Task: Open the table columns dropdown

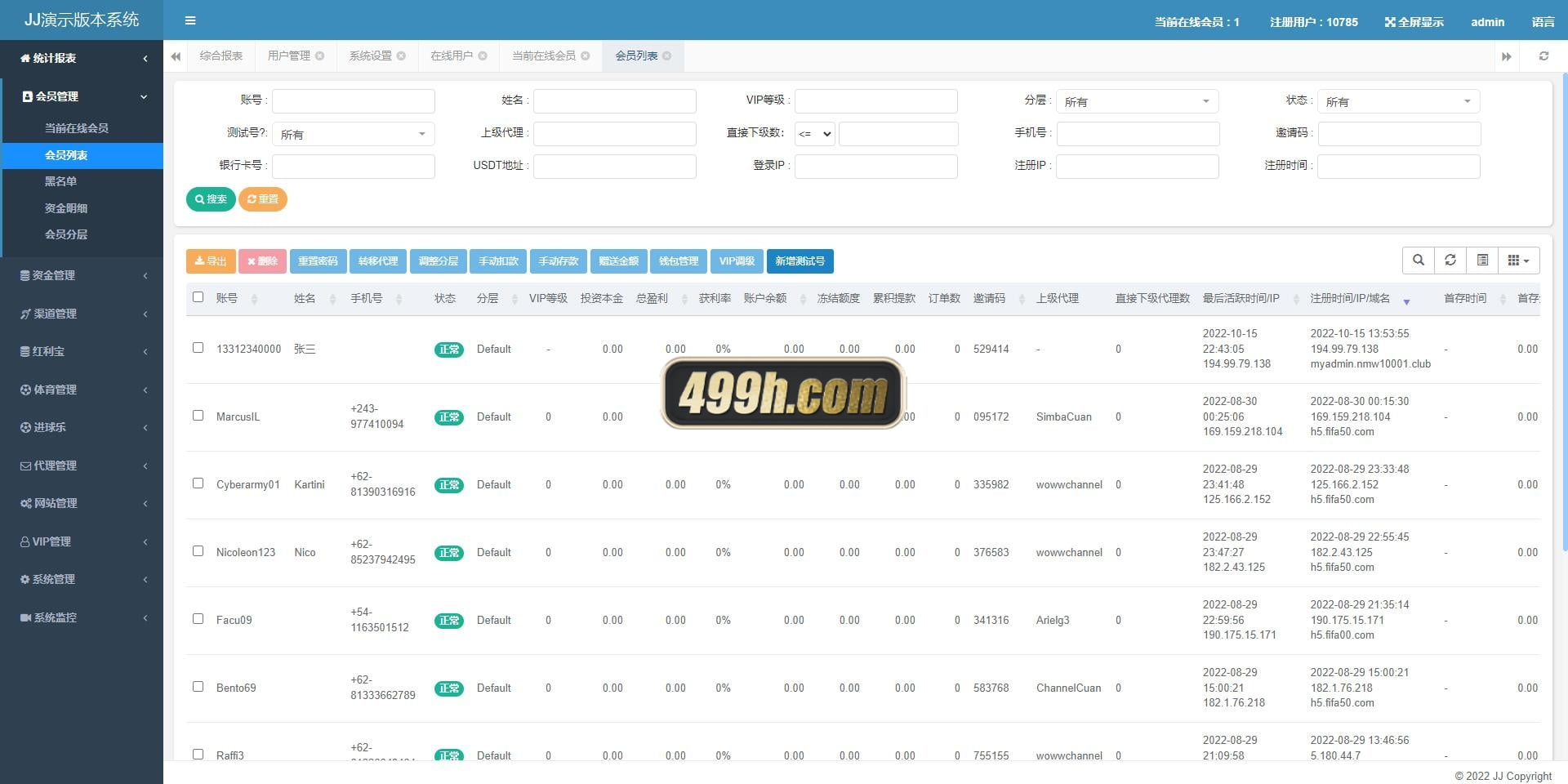Action: (x=1519, y=261)
